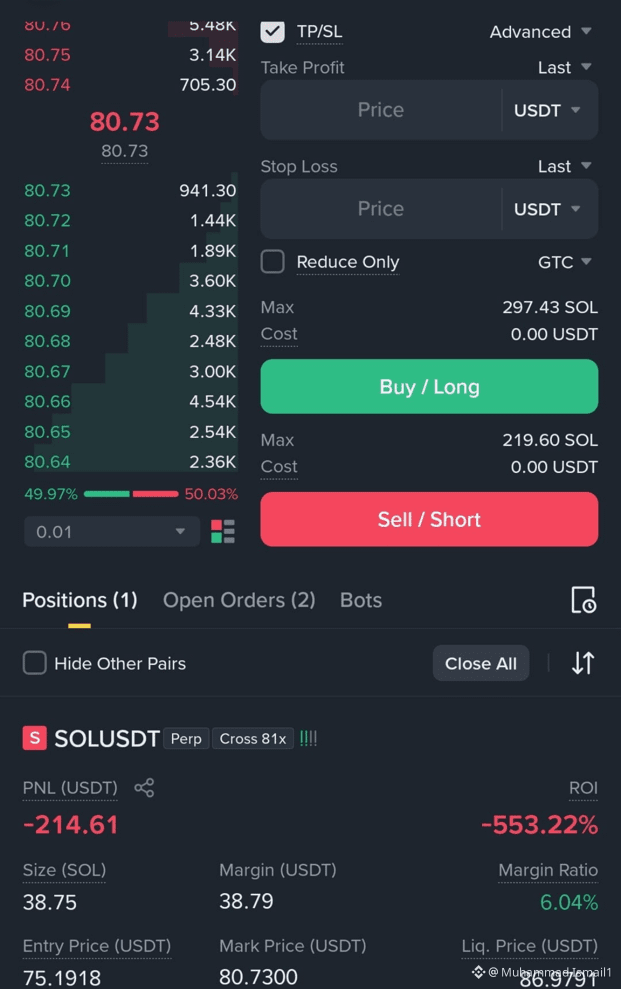This screenshot has width=621, height=989.
Task: Tap the green signal bars indicator
Action: 308,738
